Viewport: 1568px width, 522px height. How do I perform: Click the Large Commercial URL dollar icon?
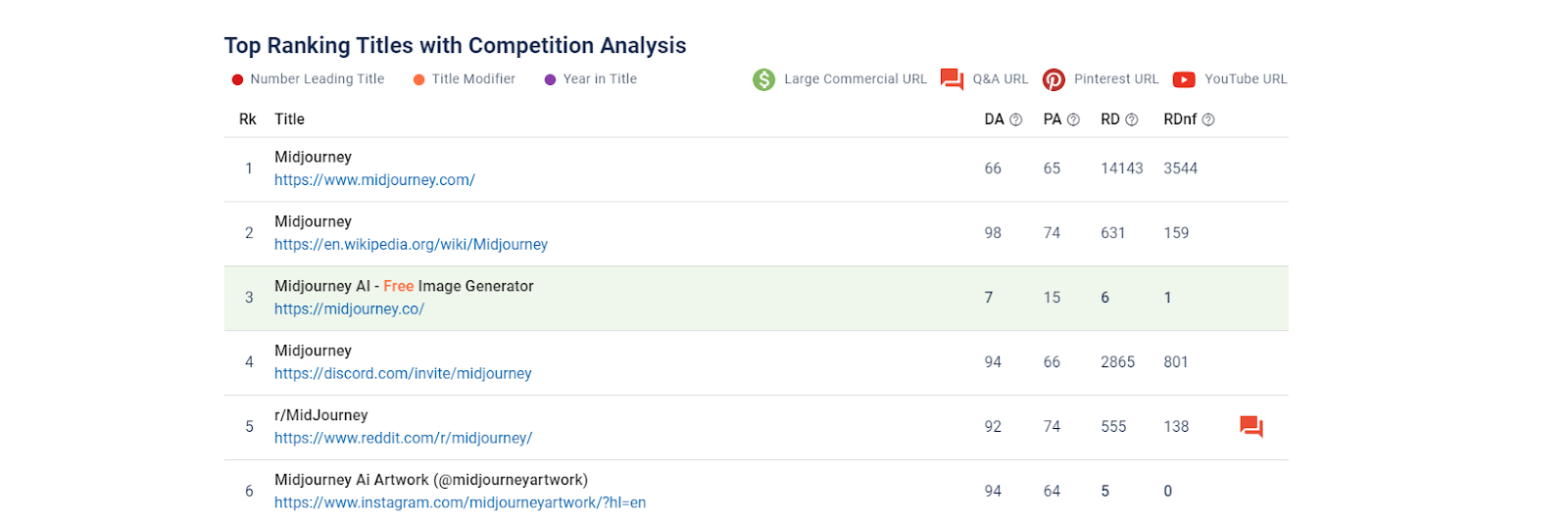[x=763, y=79]
